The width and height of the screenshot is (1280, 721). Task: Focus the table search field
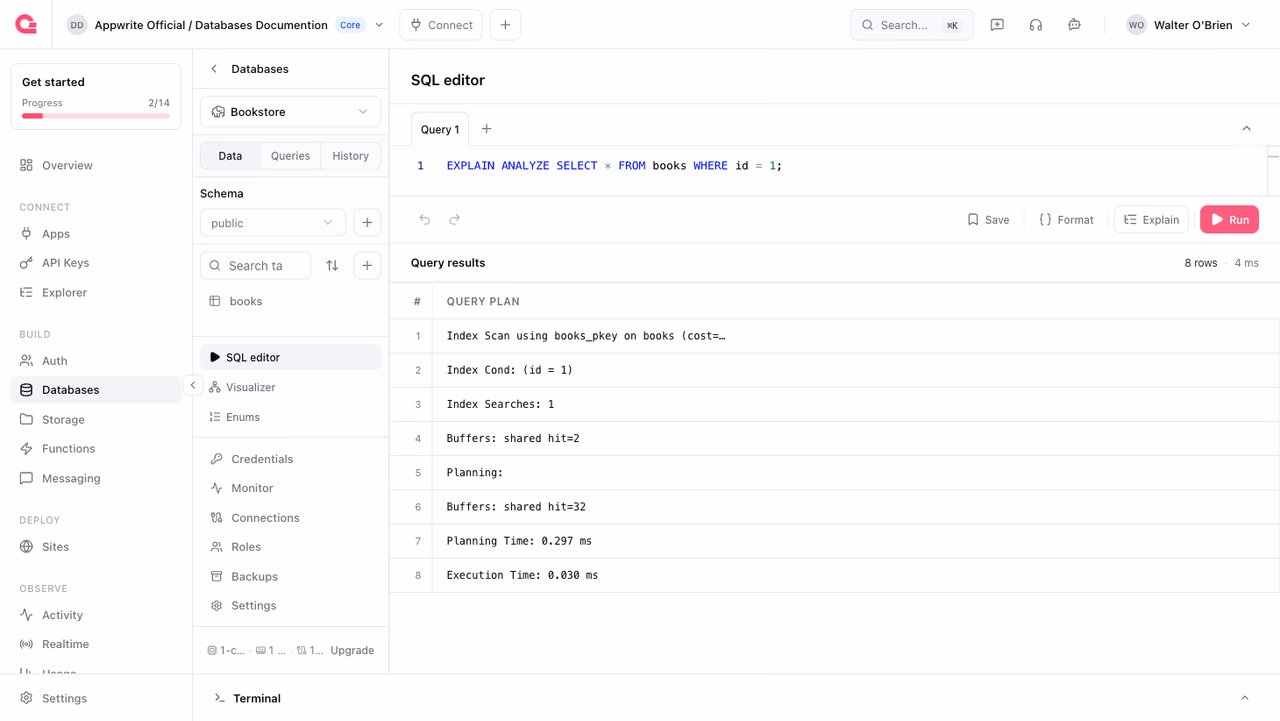(256, 266)
